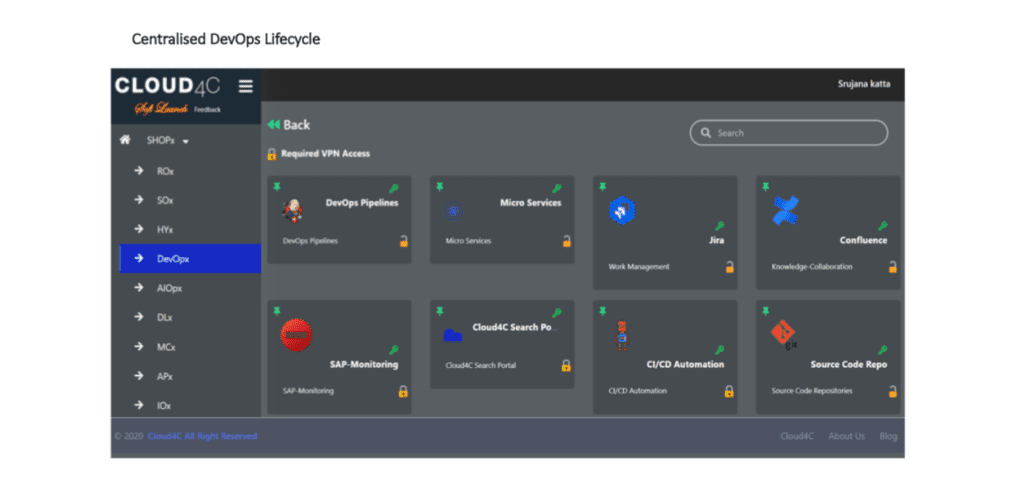The height and width of the screenshot is (493, 1024).
Task: Open the ROx sidebar entry
Action: tap(164, 171)
